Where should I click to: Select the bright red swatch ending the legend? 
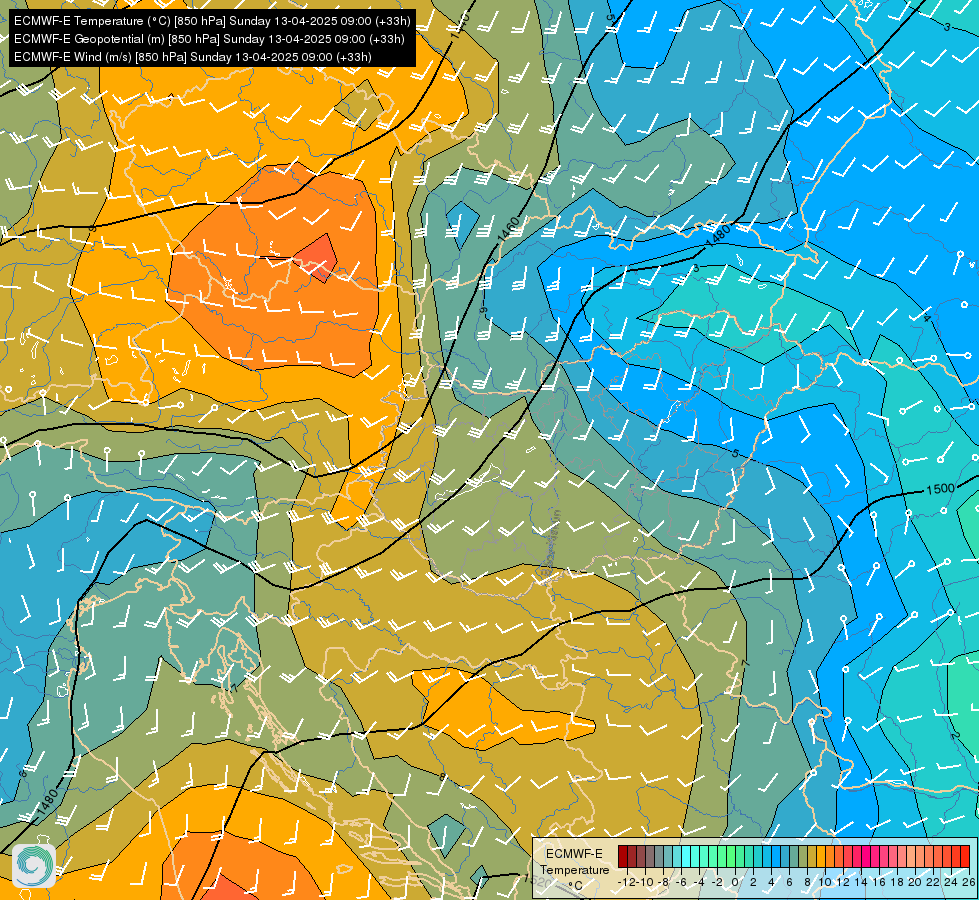(x=965, y=856)
